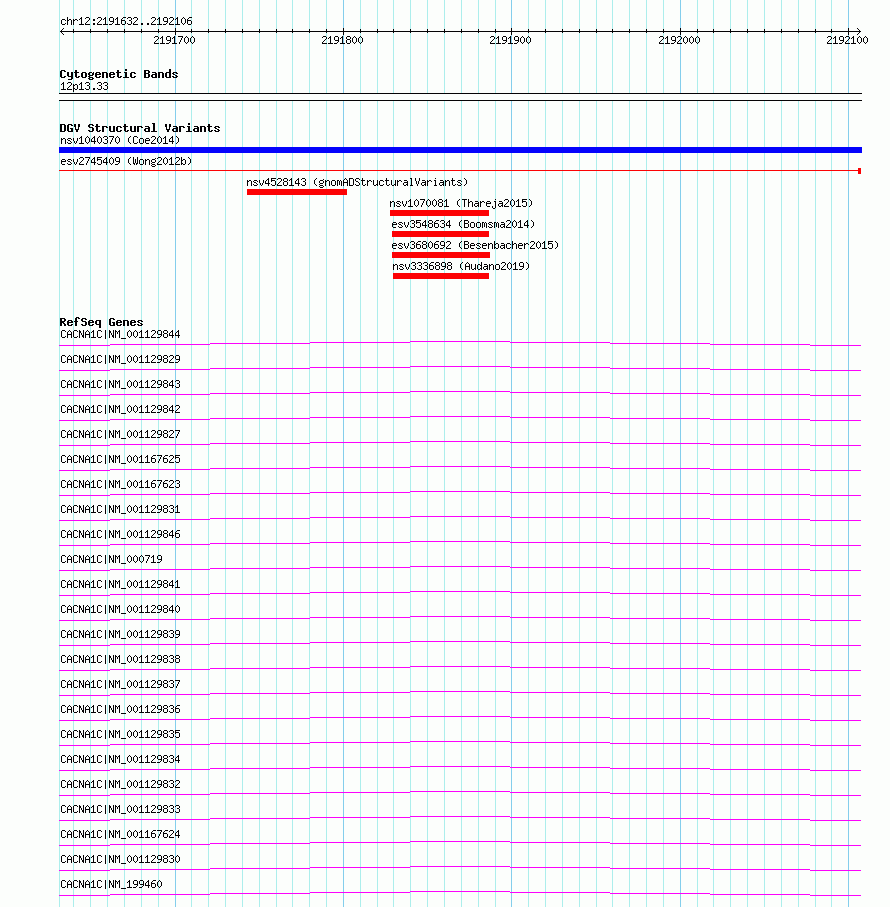Click the red bar under nsv1070081
Image resolution: width=890 pixels, height=907 pixels.
pyautogui.click(x=440, y=213)
